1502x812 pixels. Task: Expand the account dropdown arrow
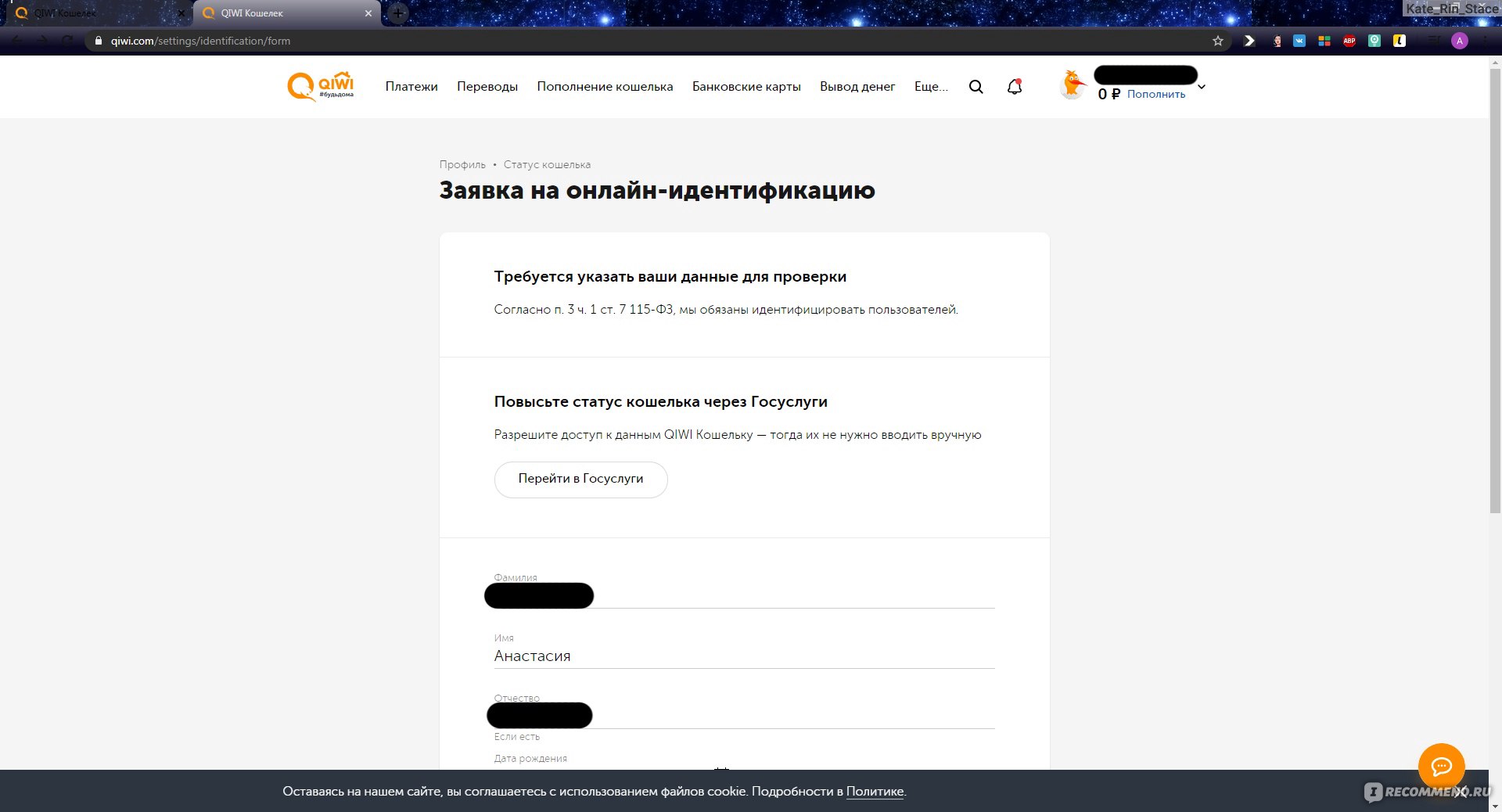[x=1202, y=87]
